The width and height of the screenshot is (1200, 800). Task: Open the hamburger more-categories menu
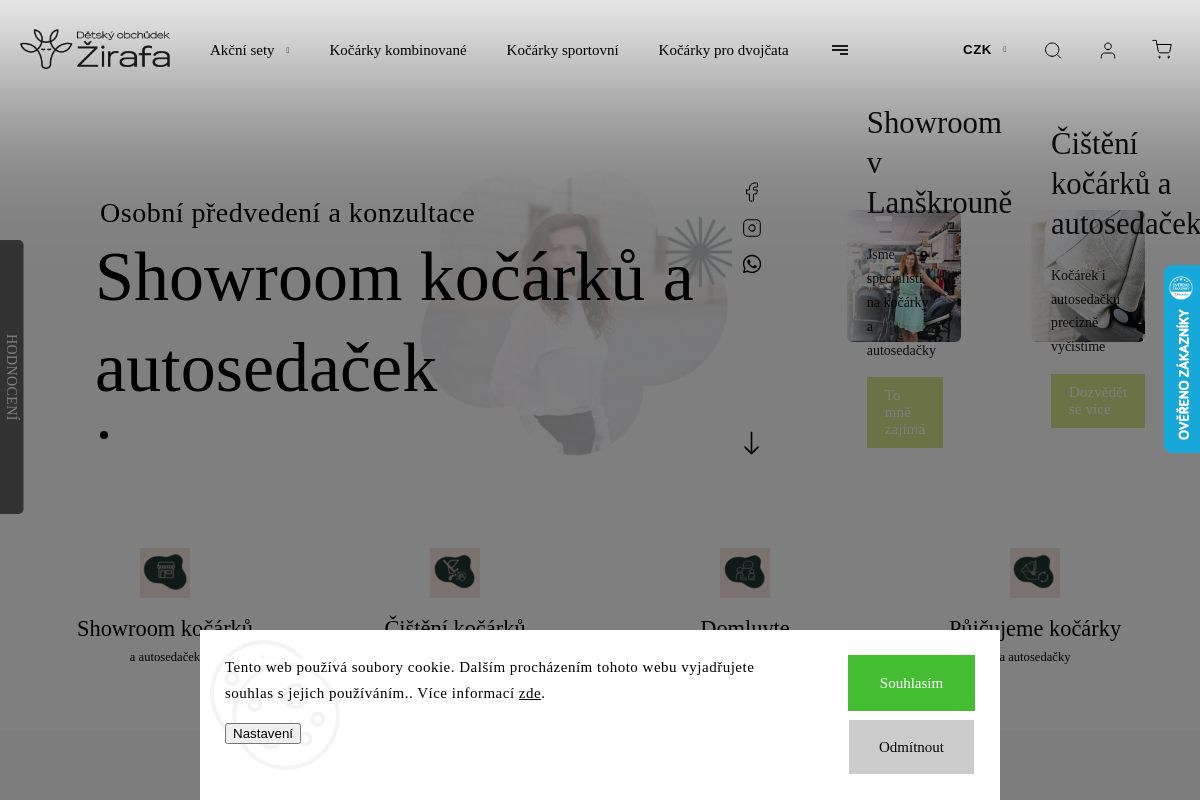pyautogui.click(x=840, y=50)
